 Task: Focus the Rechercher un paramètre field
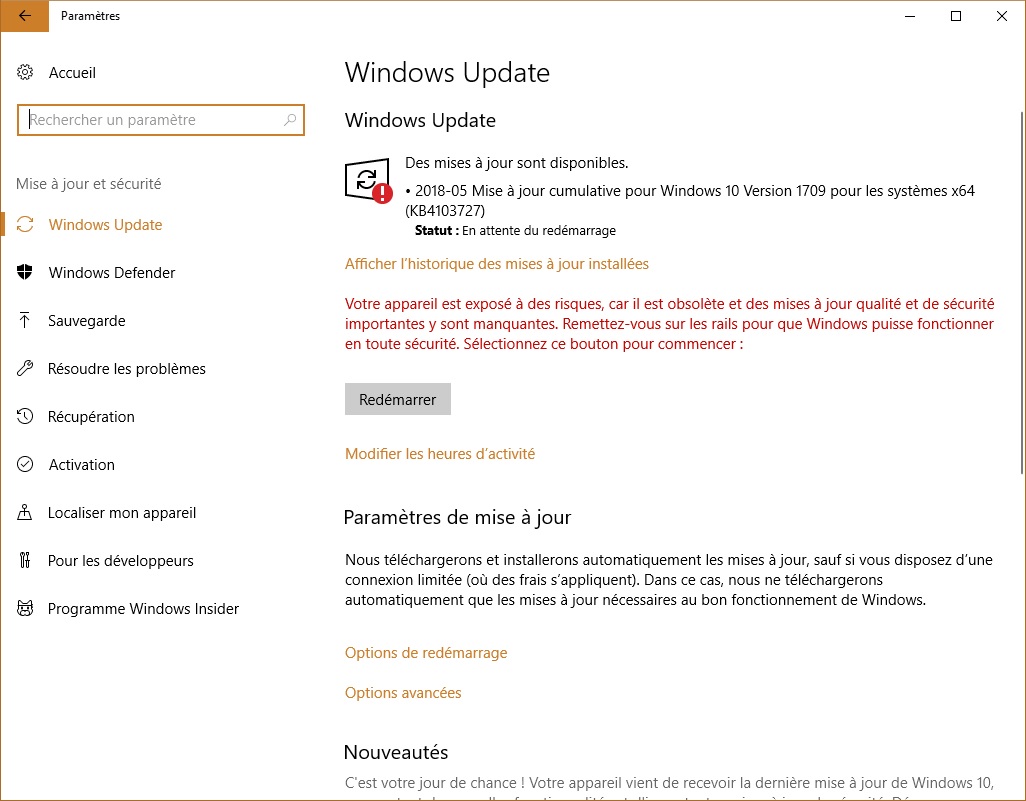(150, 120)
